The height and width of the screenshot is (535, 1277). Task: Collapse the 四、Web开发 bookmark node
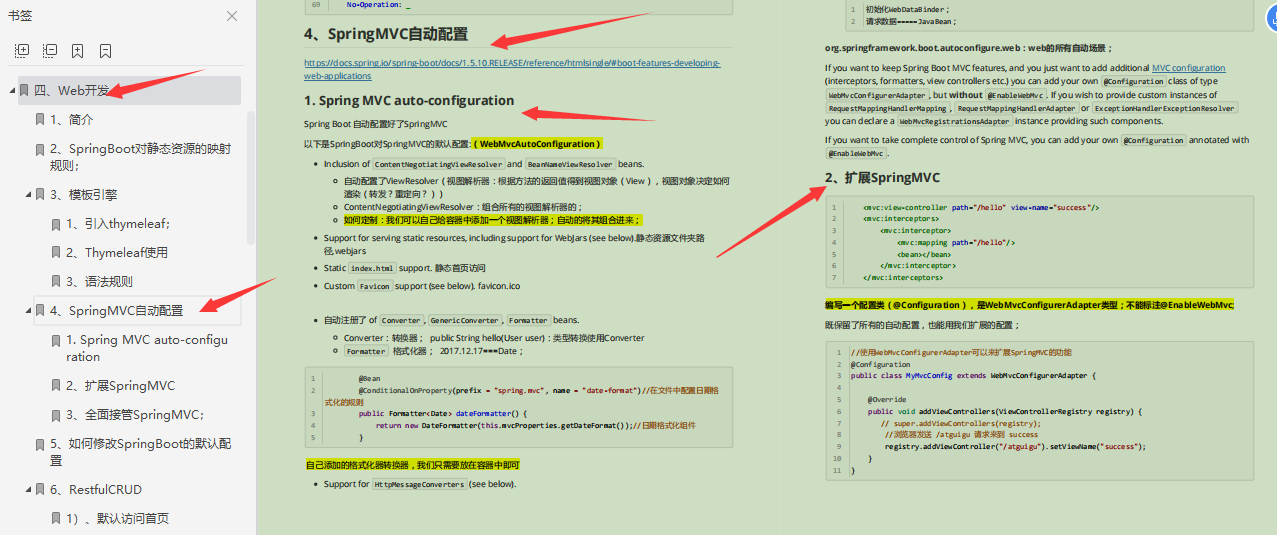11,91
